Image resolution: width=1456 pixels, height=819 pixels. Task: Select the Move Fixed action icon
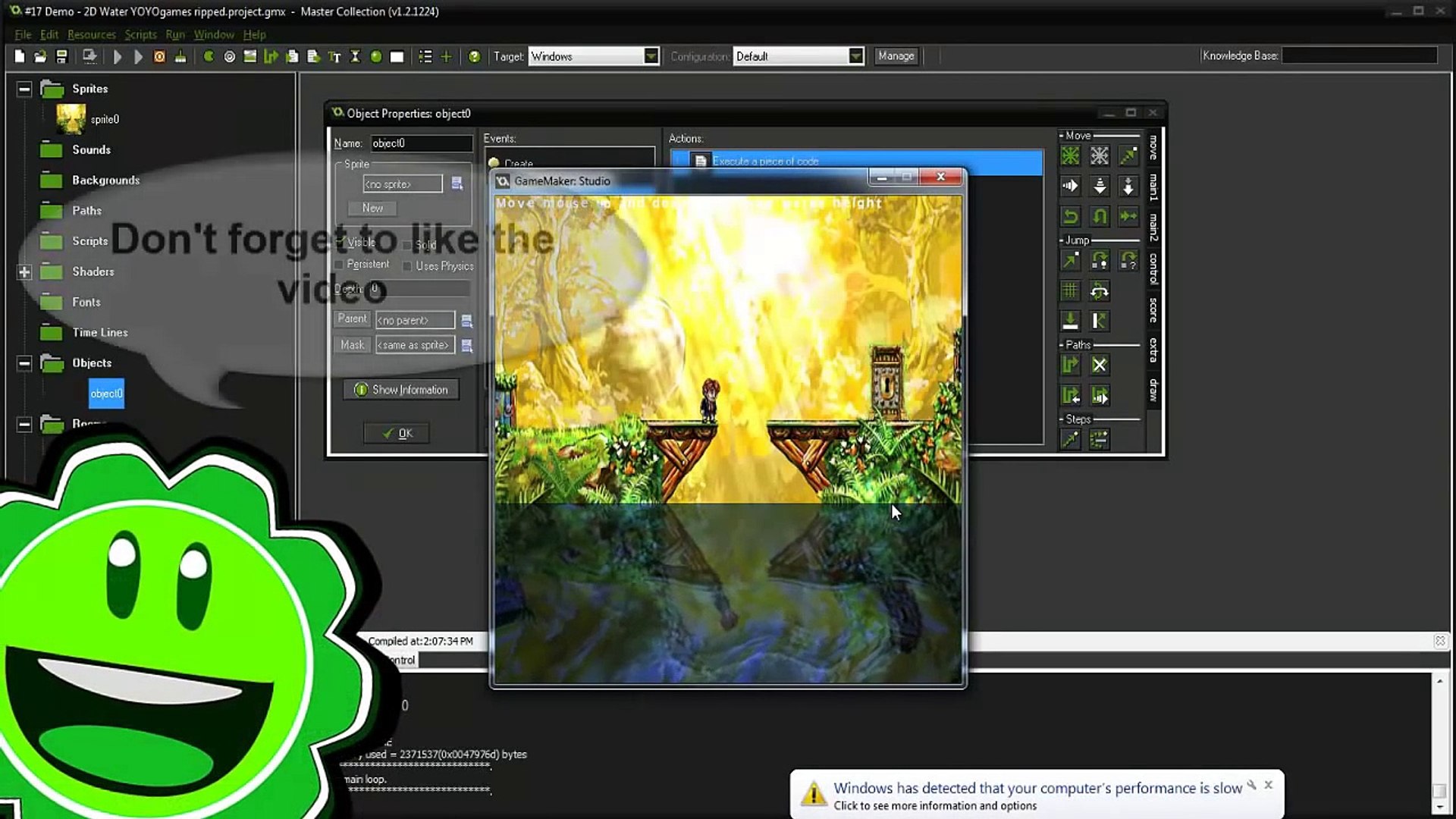[x=1070, y=156]
